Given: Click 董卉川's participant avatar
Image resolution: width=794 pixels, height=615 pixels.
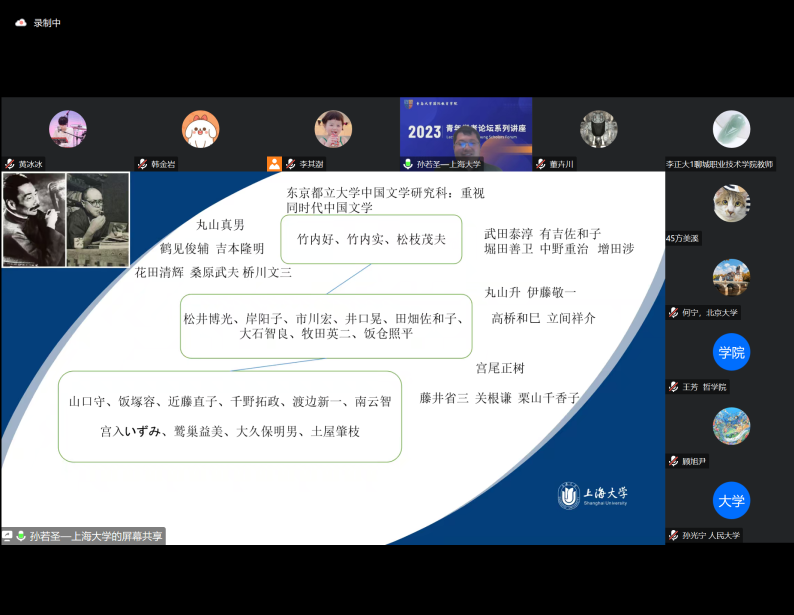Looking at the screenshot, I should pyautogui.click(x=599, y=129).
